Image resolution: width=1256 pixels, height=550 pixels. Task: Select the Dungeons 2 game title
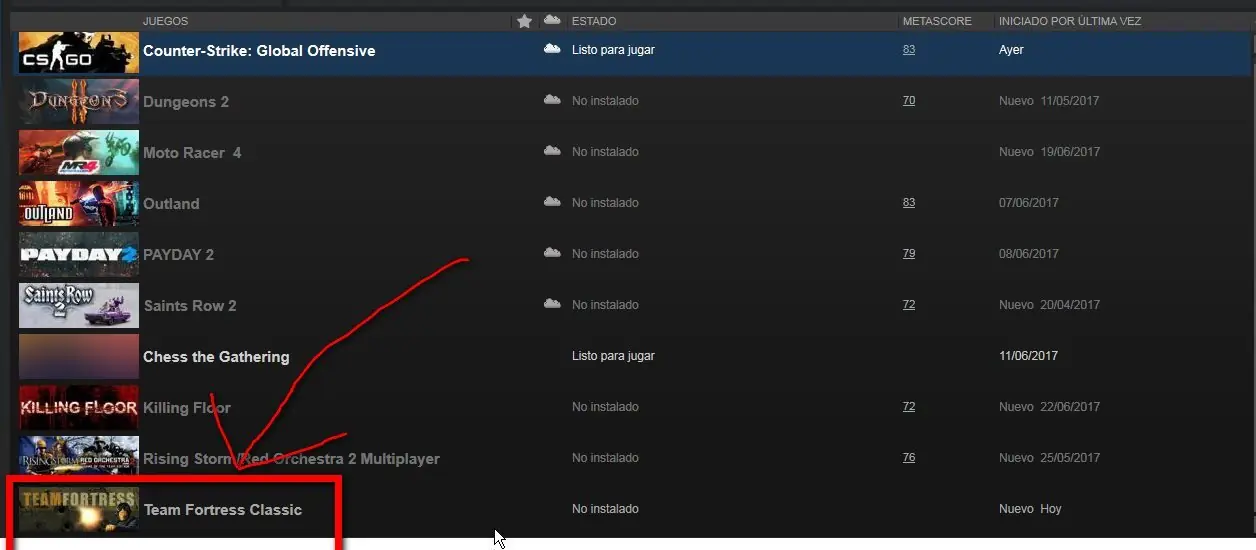pyautogui.click(x=186, y=102)
